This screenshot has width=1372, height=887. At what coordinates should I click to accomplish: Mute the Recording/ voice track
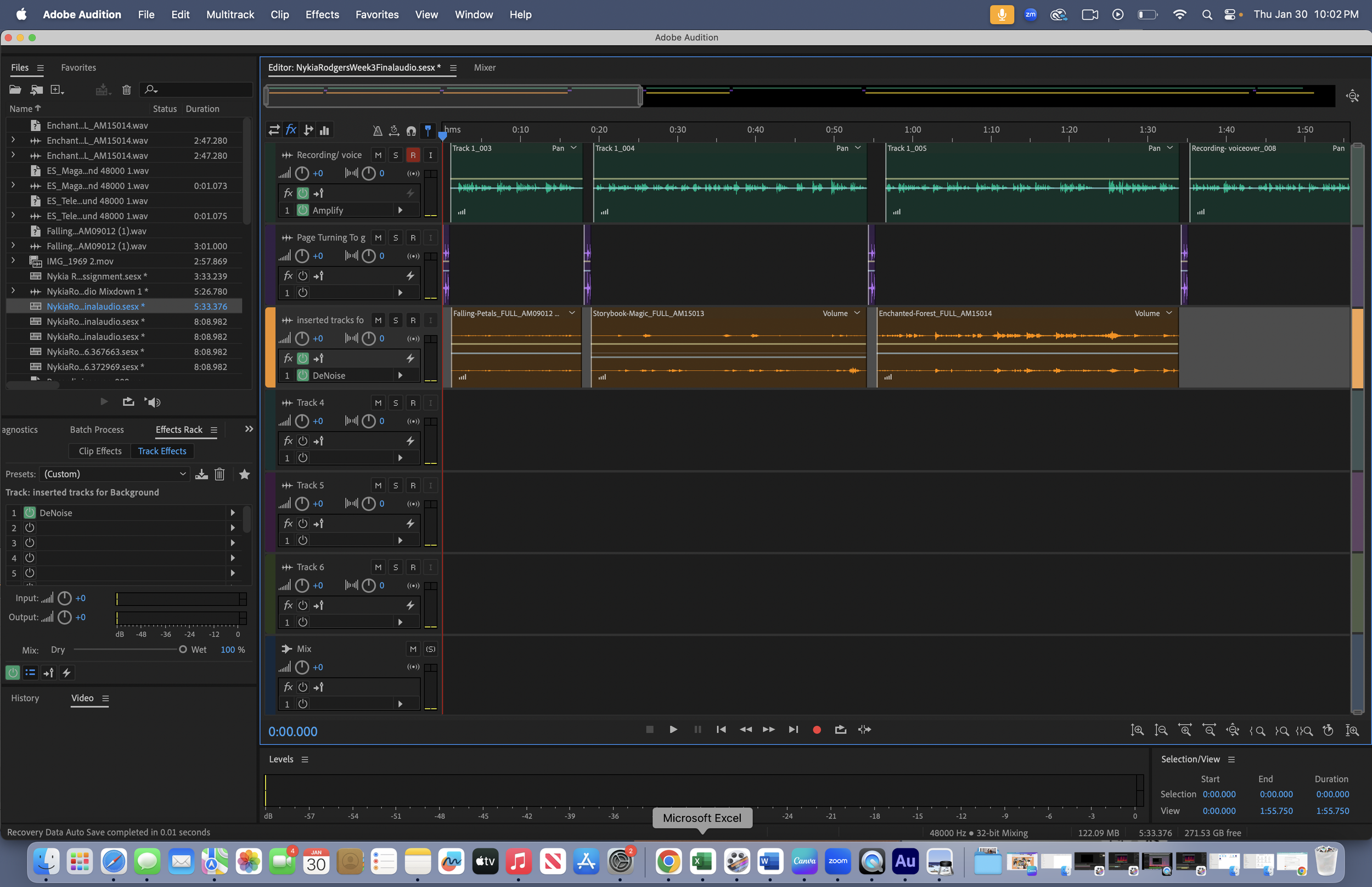tap(378, 155)
